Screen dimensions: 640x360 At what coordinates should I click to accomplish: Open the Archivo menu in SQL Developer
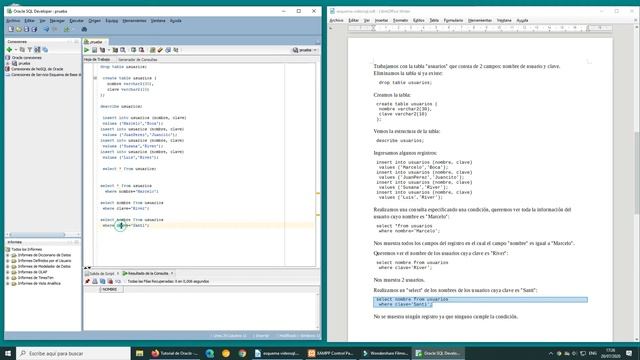[13, 20]
